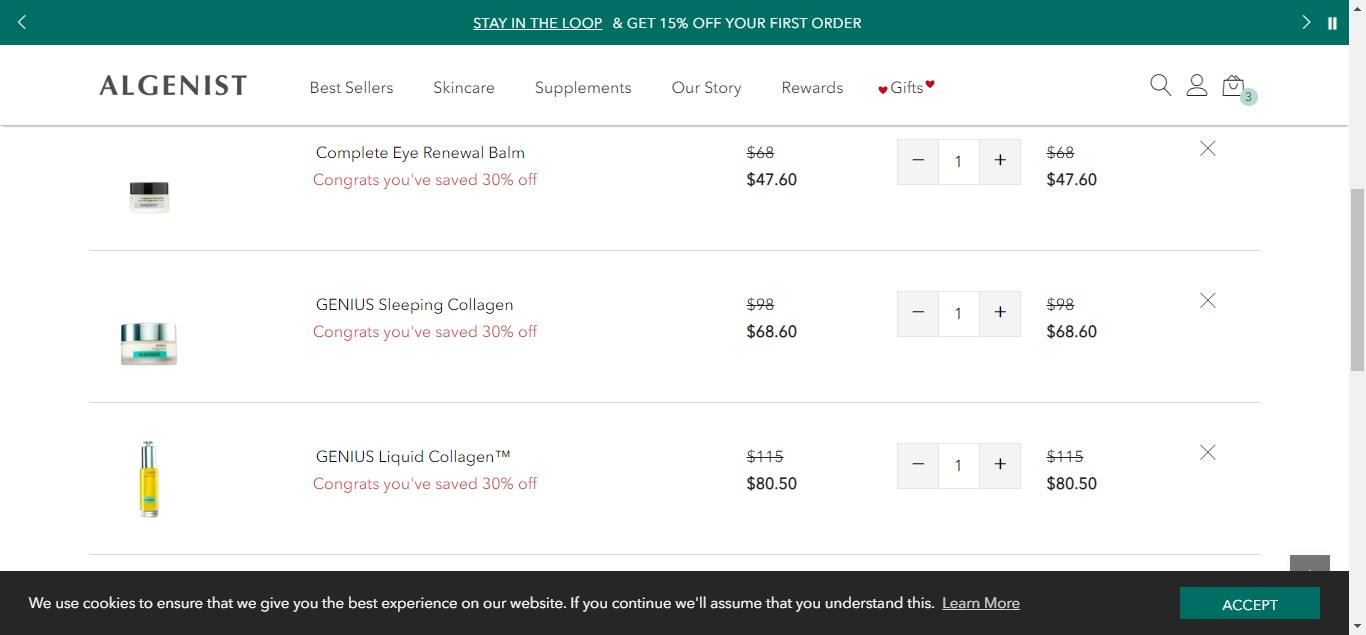
Task: Decrease quantity of GENIUS Sleeping Collagen
Action: (x=918, y=313)
